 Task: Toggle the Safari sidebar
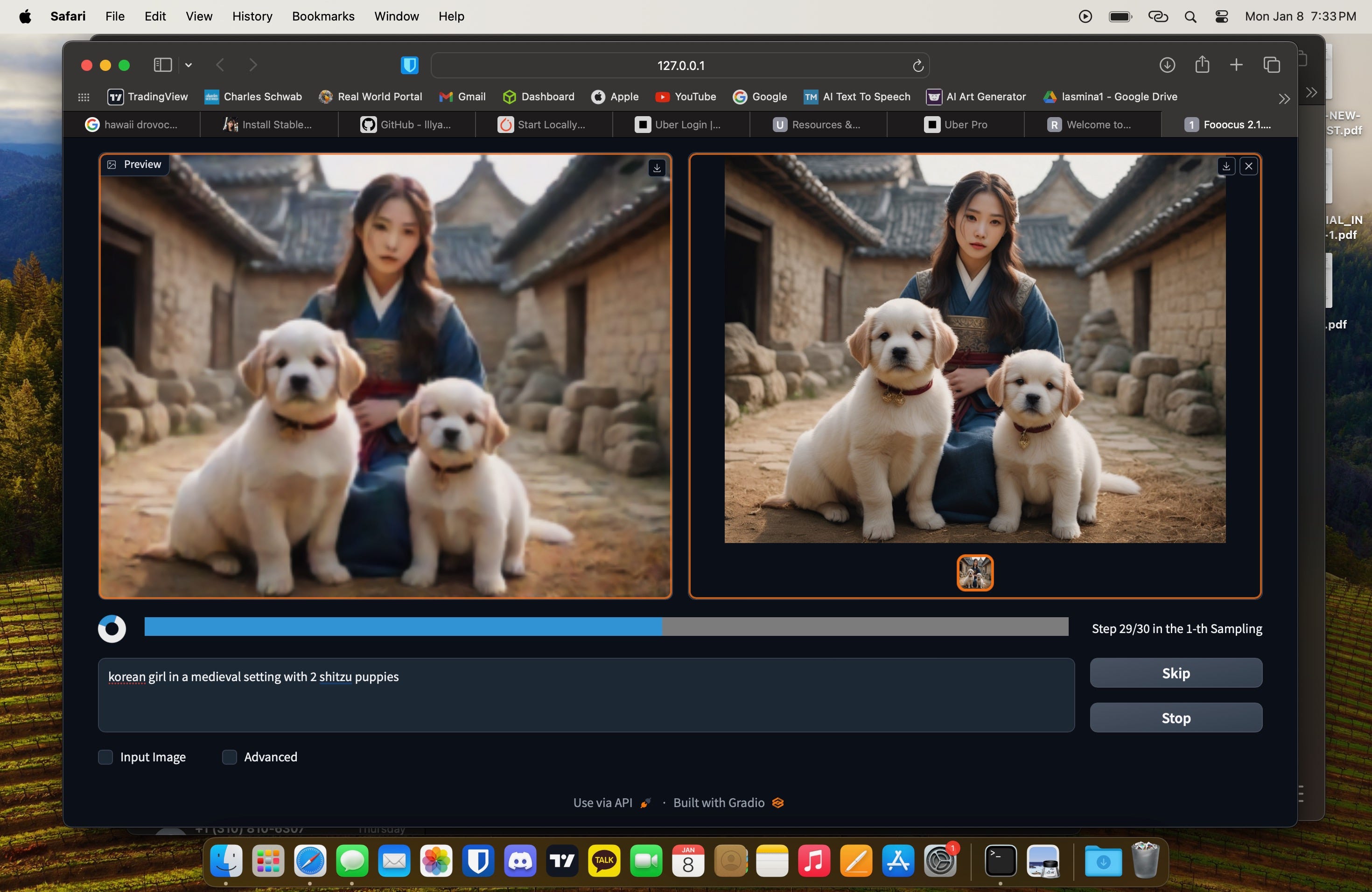click(x=162, y=64)
